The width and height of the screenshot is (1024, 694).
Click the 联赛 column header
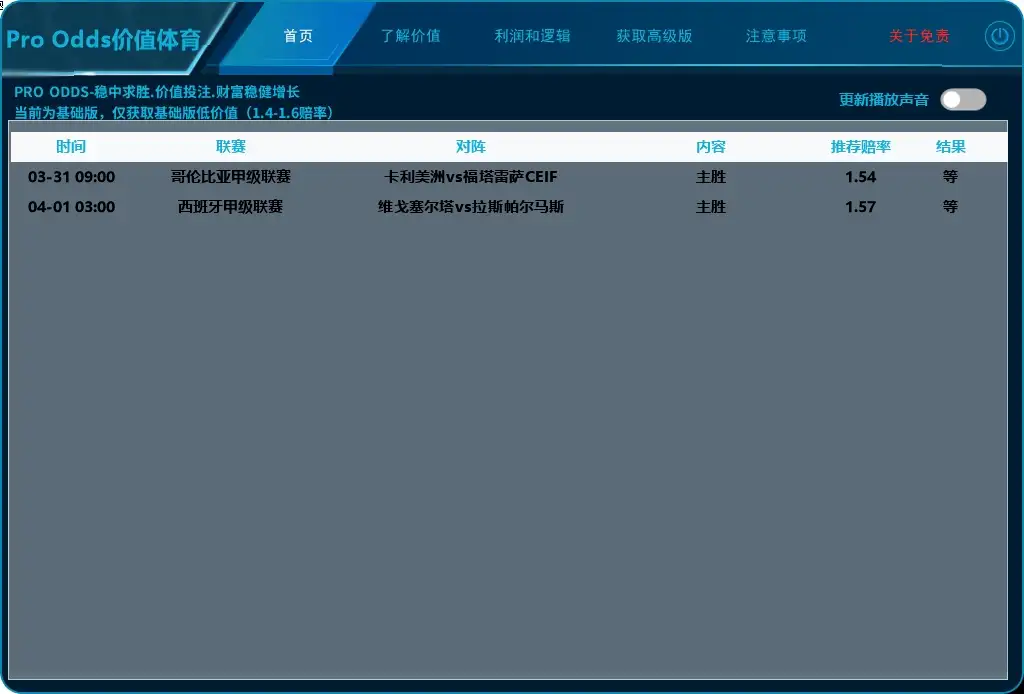click(231, 146)
